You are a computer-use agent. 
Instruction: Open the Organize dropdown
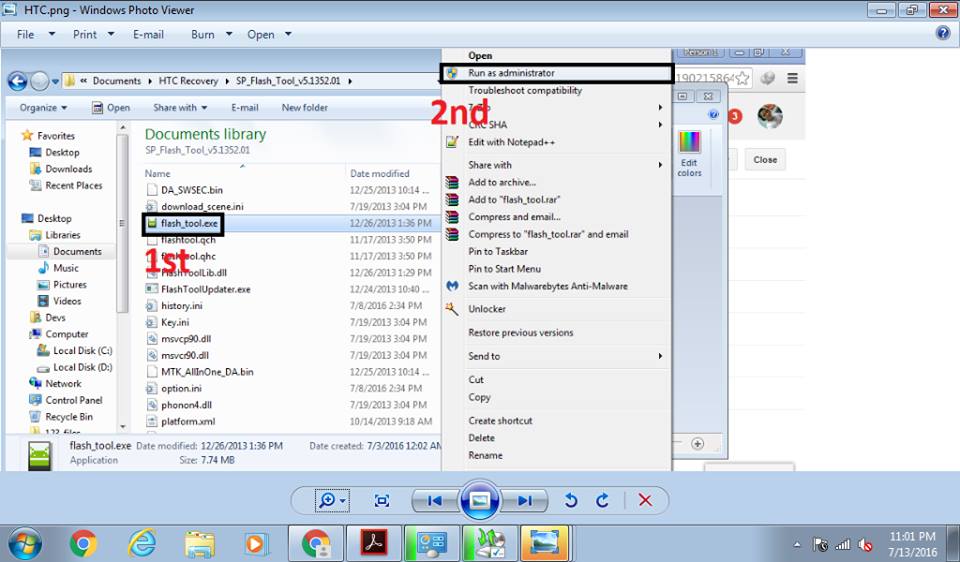coord(43,108)
